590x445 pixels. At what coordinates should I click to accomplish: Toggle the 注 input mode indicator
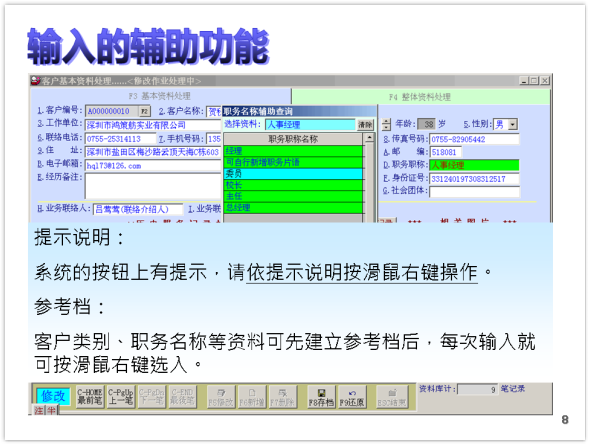(x=39, y=410)
